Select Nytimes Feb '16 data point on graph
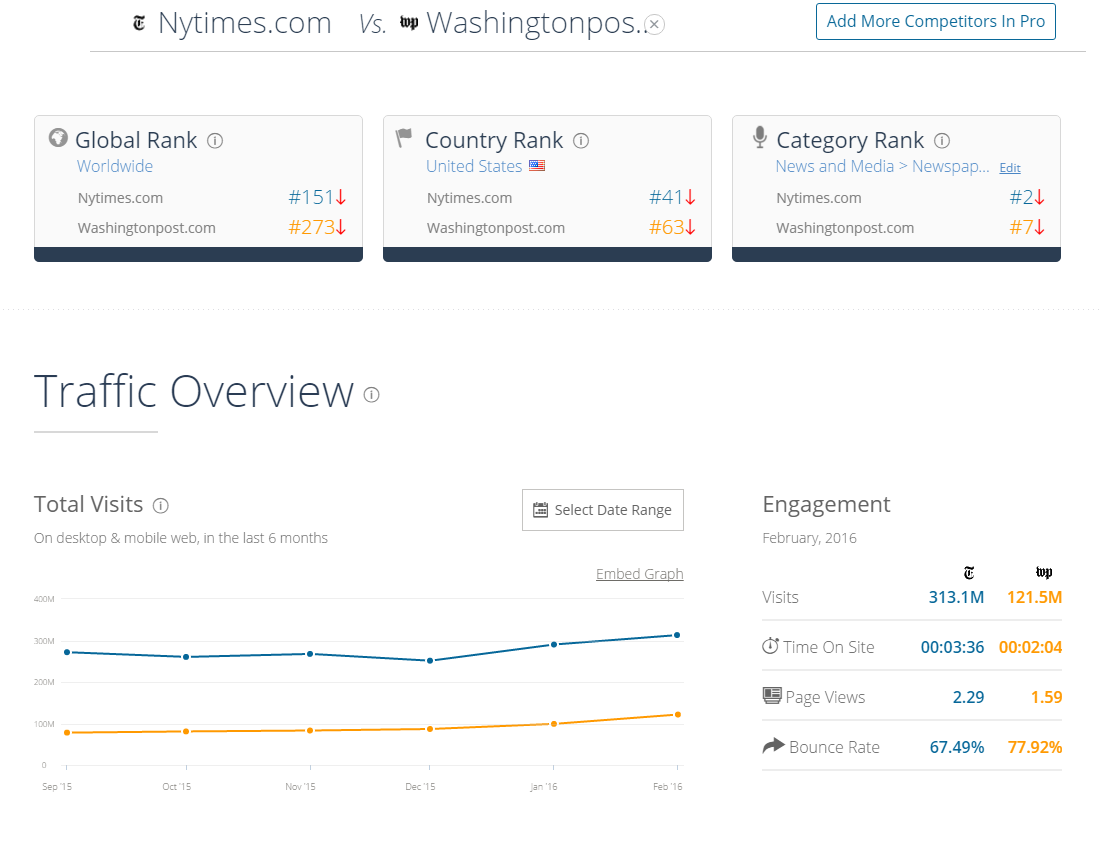This screenshot has width=1099, height=844. tap(676, 635)
